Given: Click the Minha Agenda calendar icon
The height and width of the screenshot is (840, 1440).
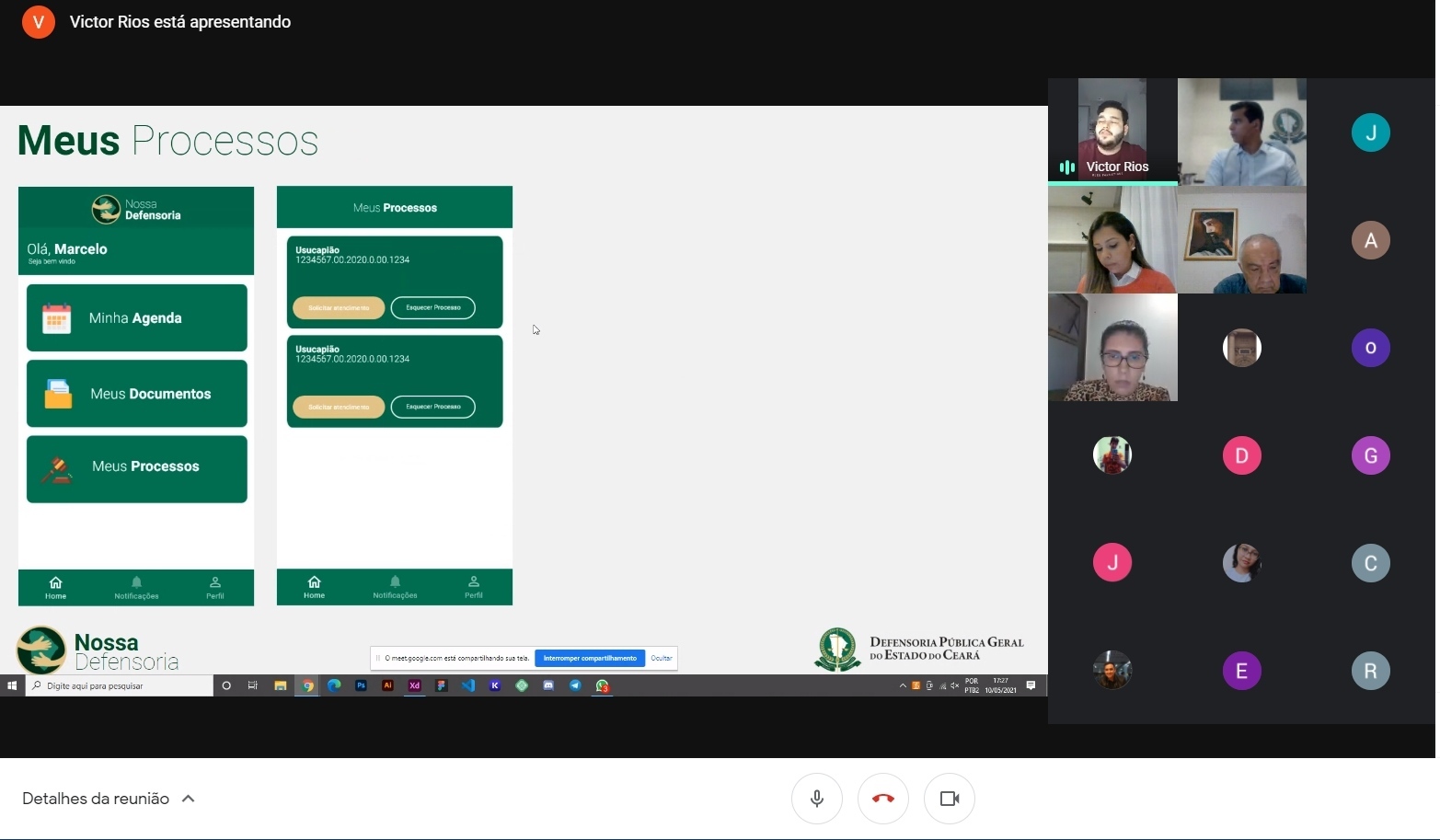Looking at the screenshot, I should 56,318.
